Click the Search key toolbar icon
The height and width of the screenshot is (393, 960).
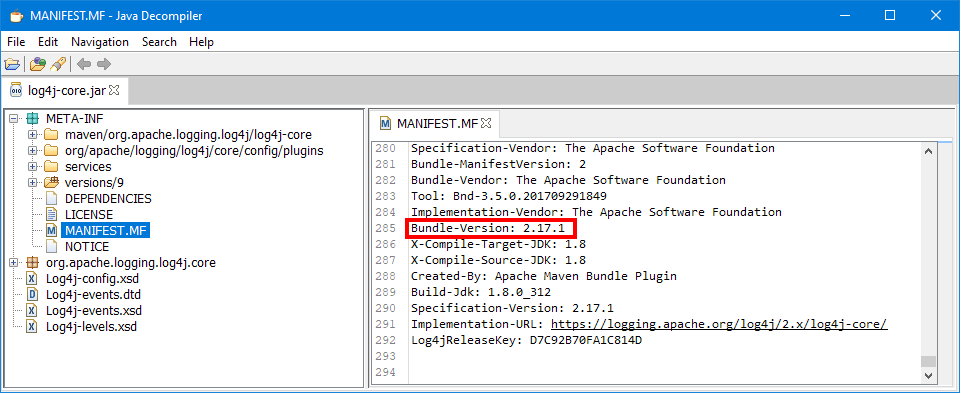58,64
